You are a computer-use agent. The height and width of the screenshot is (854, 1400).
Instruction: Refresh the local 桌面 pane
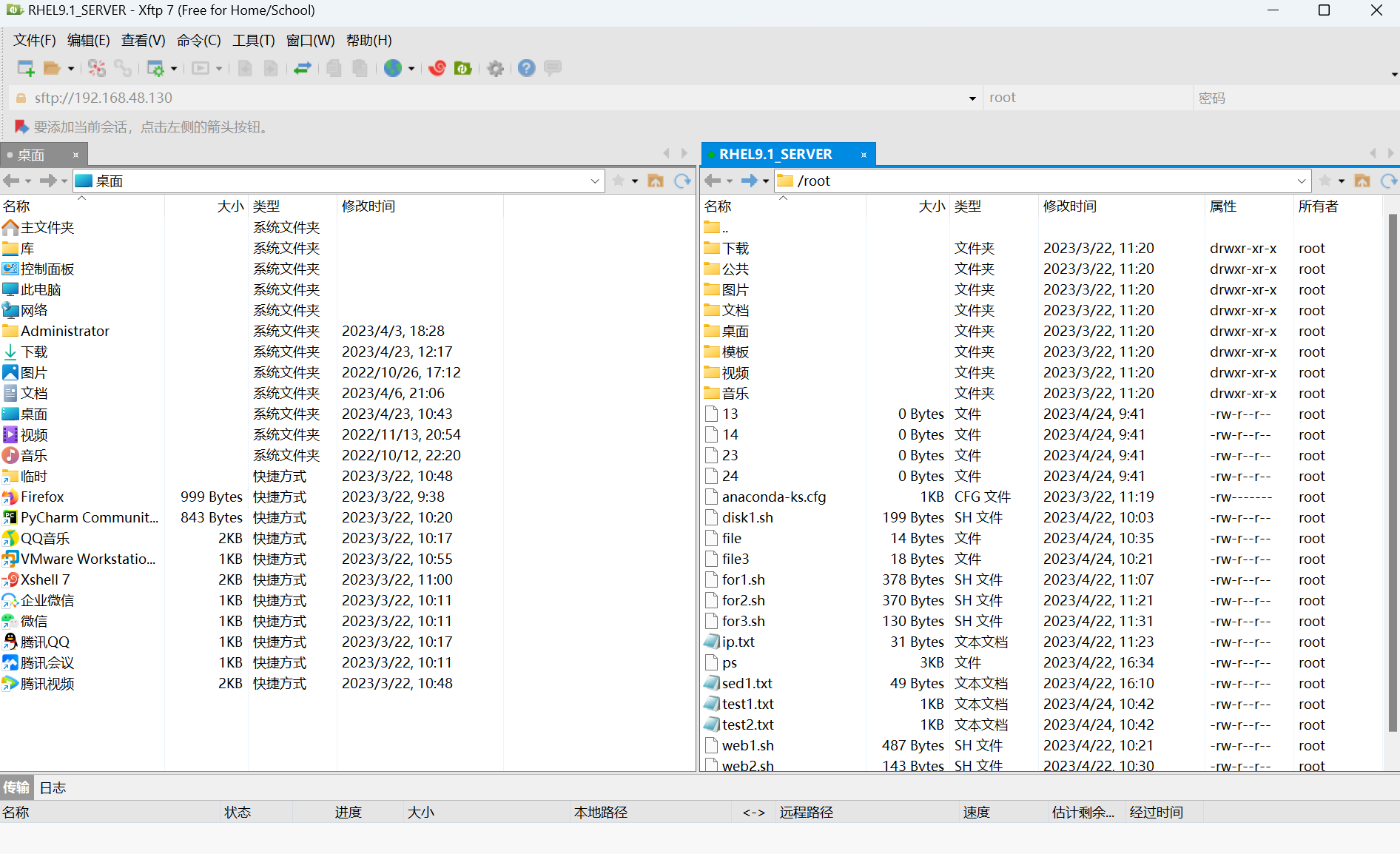tap(682, 181)
